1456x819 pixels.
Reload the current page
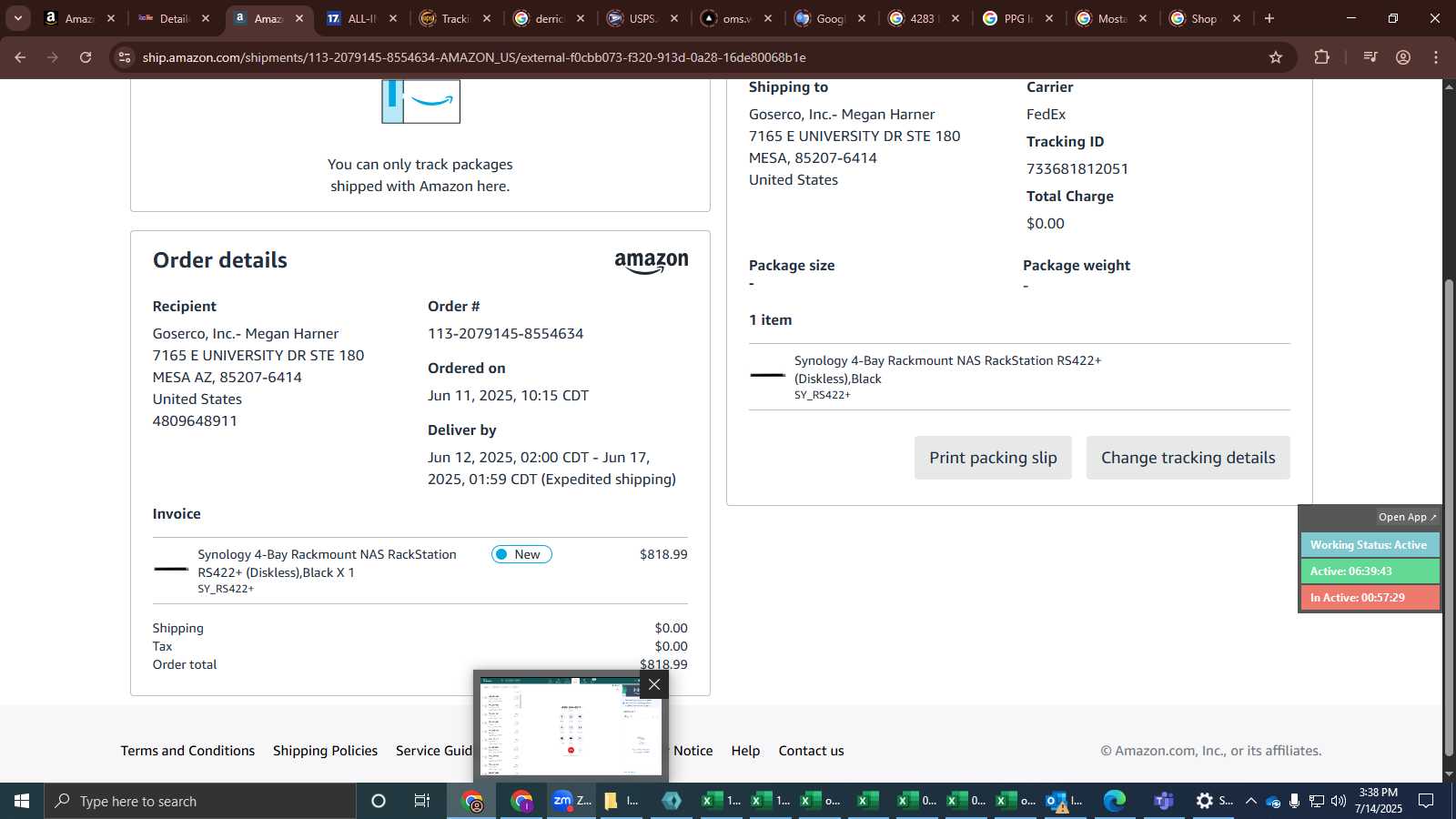[x=86, y=57]
